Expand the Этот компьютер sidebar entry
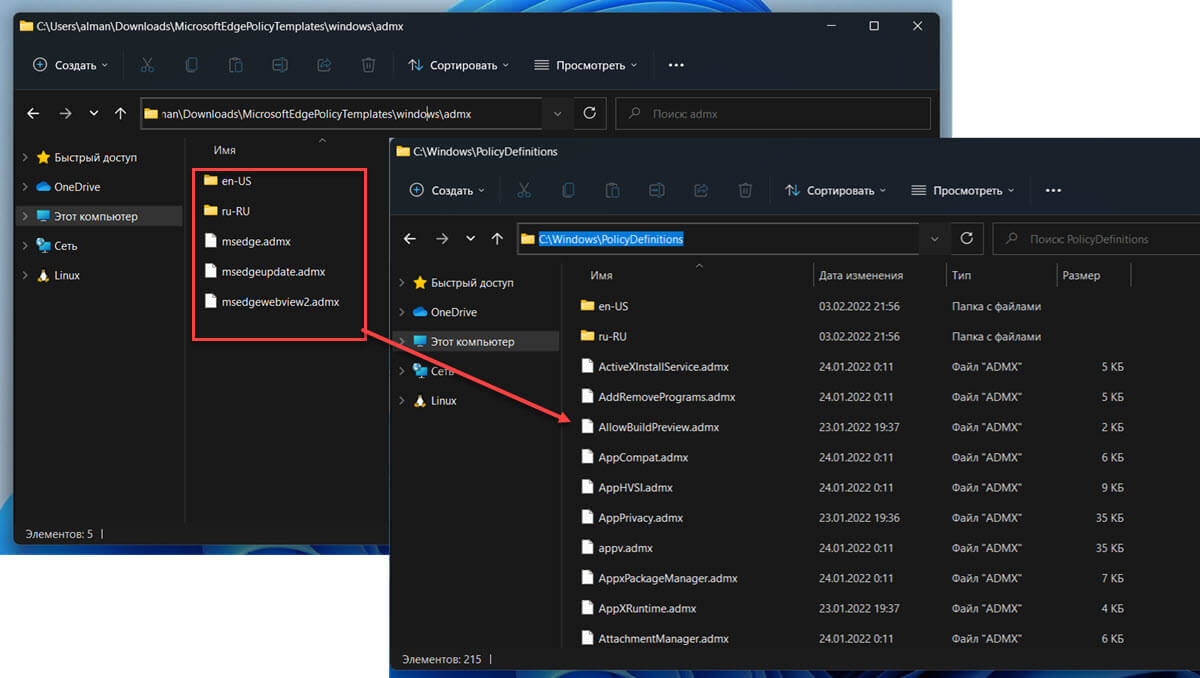 pos(402,342)
